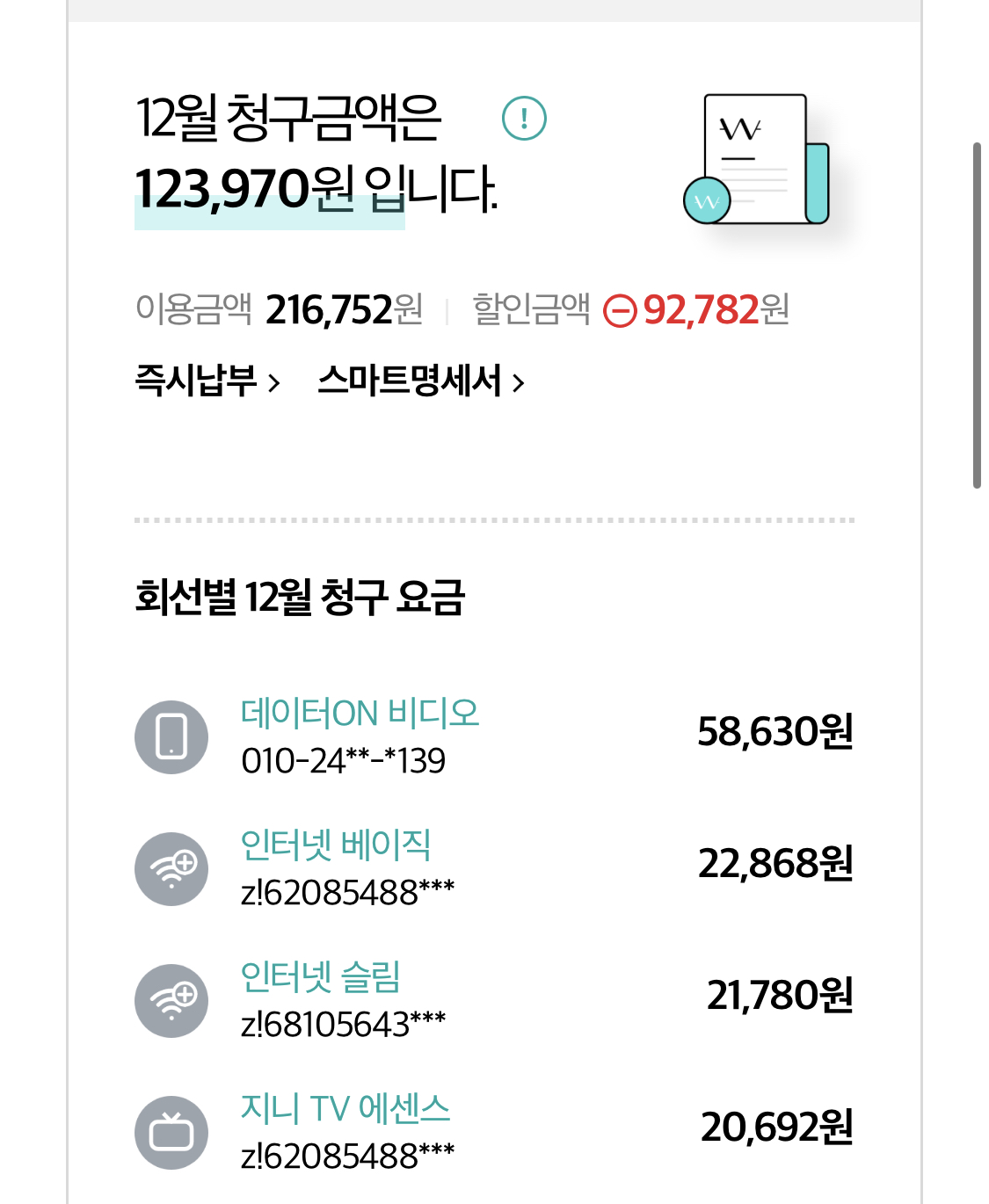The height and width of the screenshot is (1204, 989).
Task: Open 즉시납부 immediate payment link
Action: [x=196, y=381]
